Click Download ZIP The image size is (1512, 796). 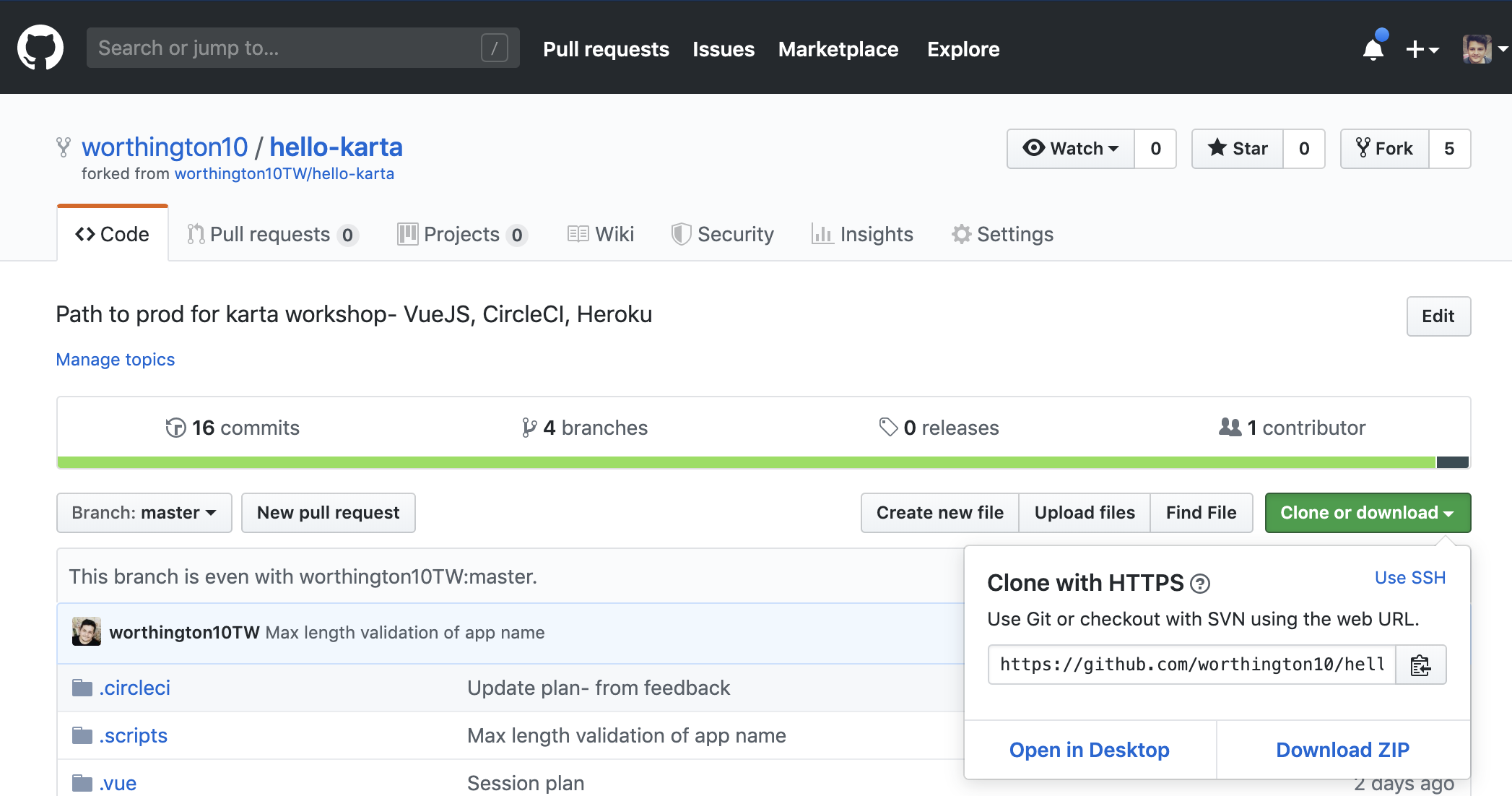pyautogui.click(x=1342, y=750)
